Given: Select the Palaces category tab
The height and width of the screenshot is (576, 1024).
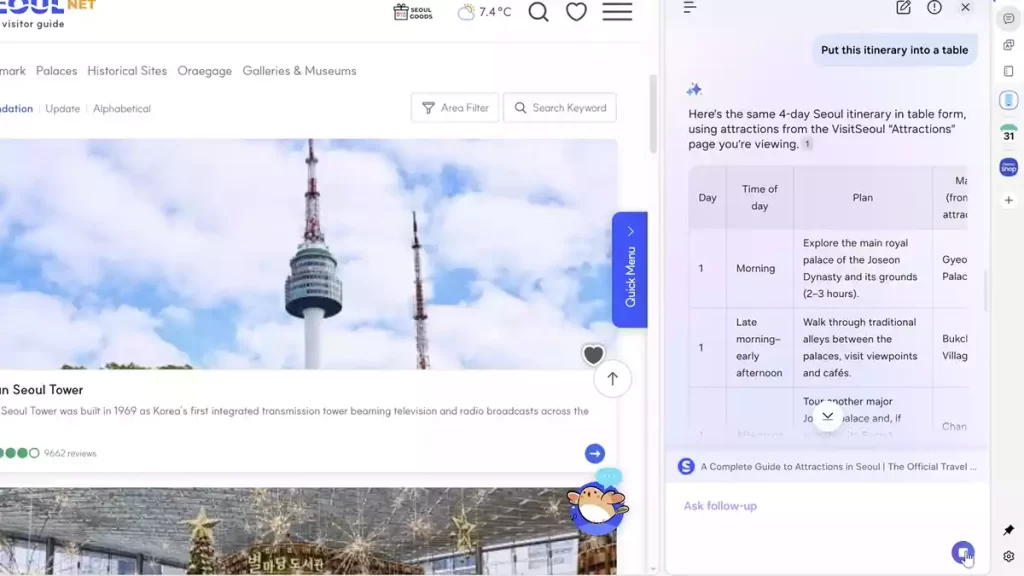Looking at the screenshot, I should tap(56, 71).
